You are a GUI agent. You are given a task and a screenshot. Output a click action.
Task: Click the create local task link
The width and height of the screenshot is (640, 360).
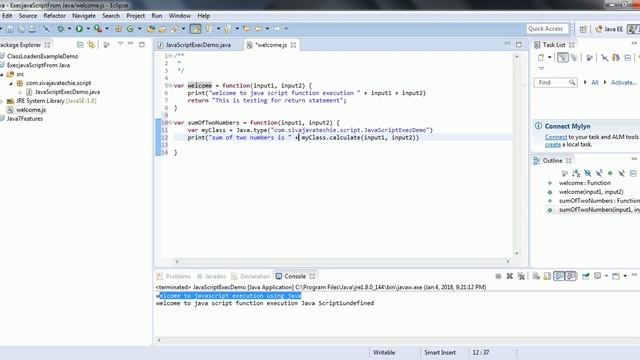pos(553,144)
